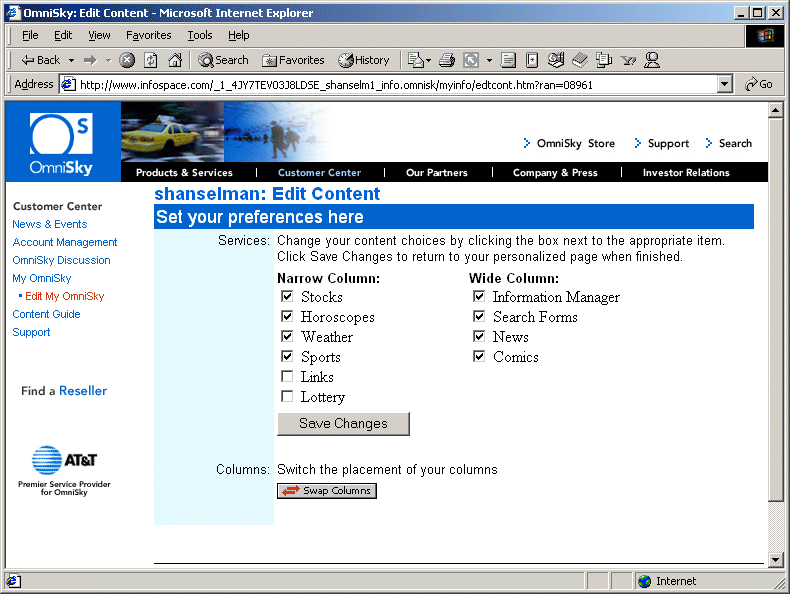Image resolution: width=790 pixels, height=594 pixels.
Task: Click the Go button
Action: [x=759, y=85]
